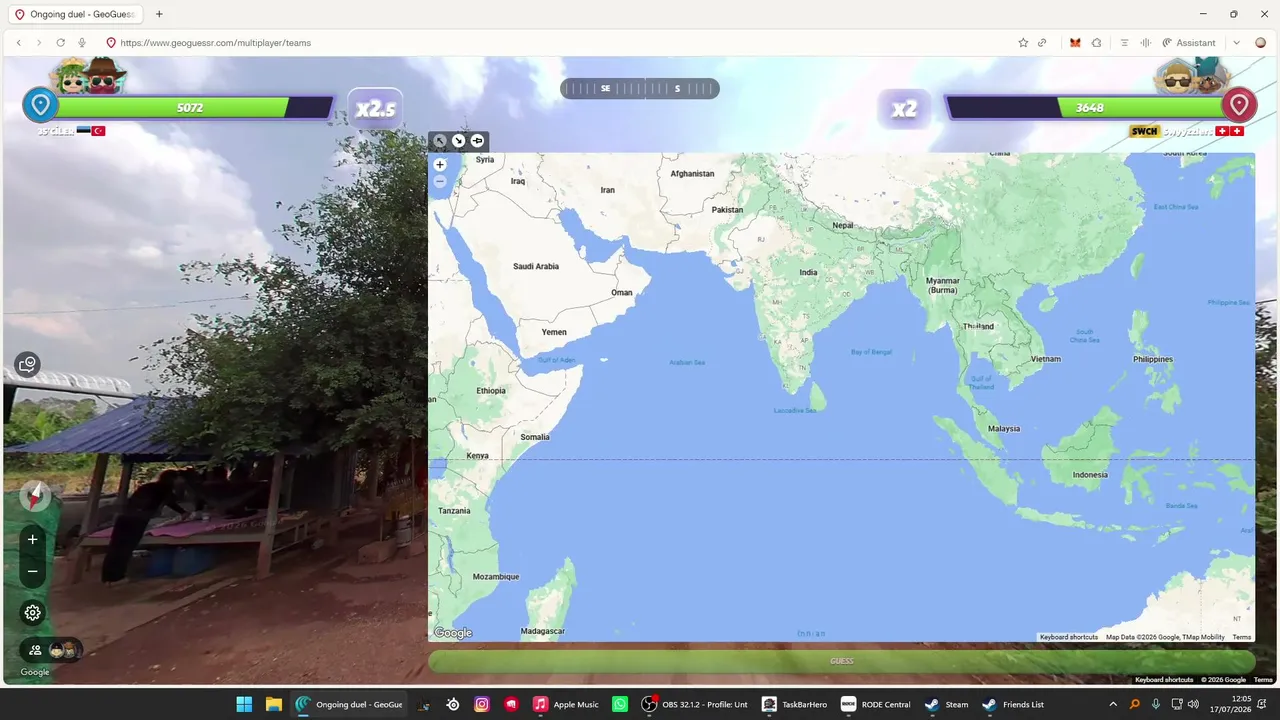Place a guess on Vietnam
This screenshot has width=1280, height=720.
click(x=1046, y=358)
